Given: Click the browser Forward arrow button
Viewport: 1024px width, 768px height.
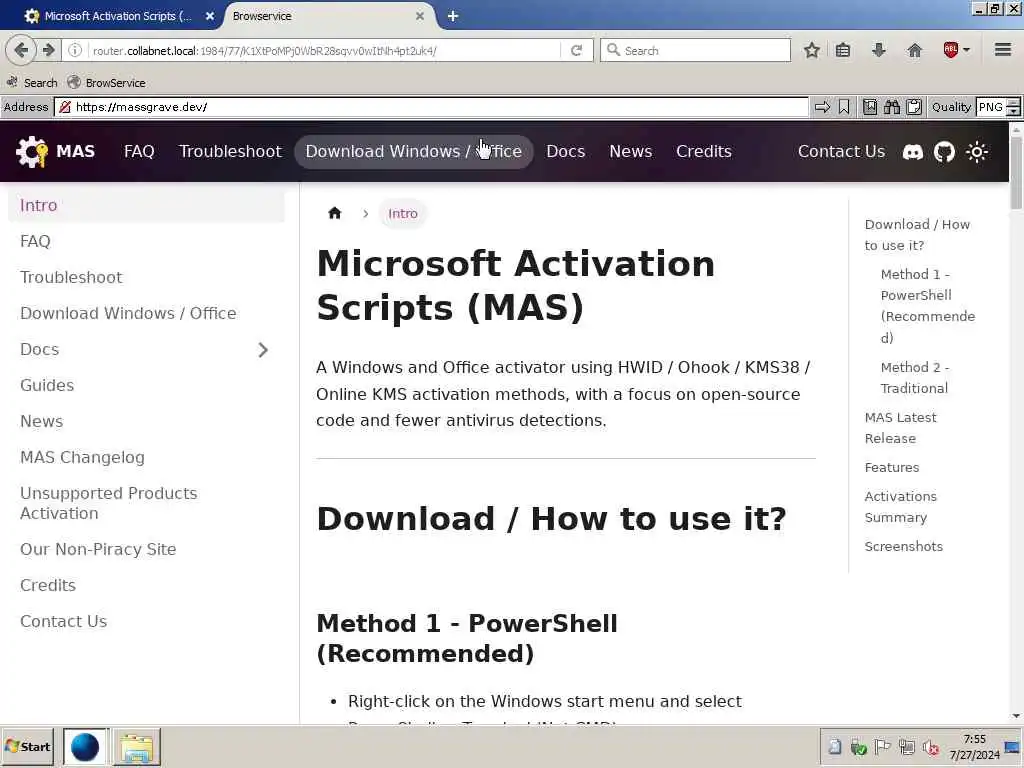Looking at the screenshot, I should click(49, 50).
